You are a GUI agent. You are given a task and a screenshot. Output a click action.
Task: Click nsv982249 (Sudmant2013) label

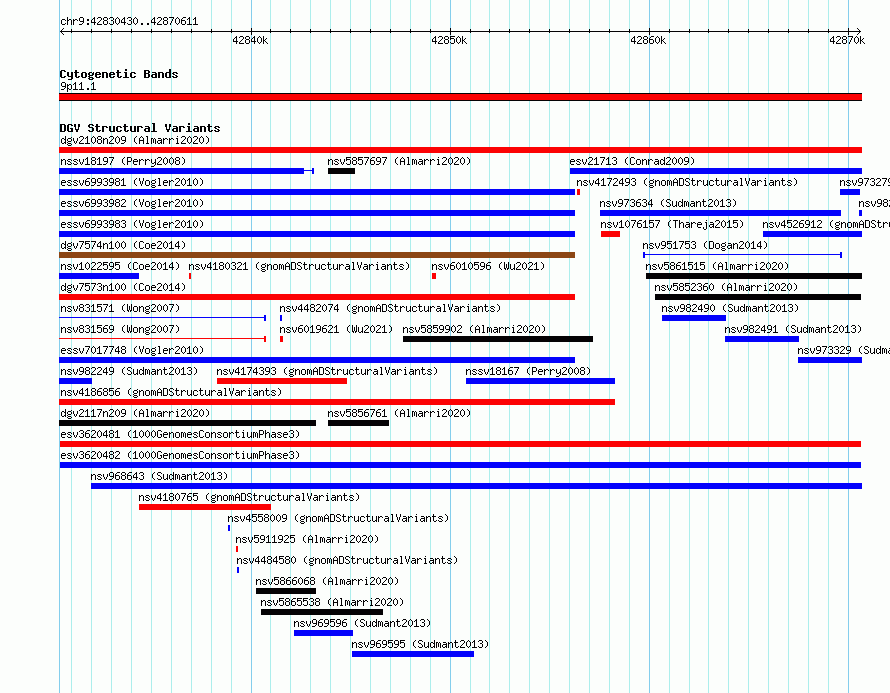click(x=129, y=371)
